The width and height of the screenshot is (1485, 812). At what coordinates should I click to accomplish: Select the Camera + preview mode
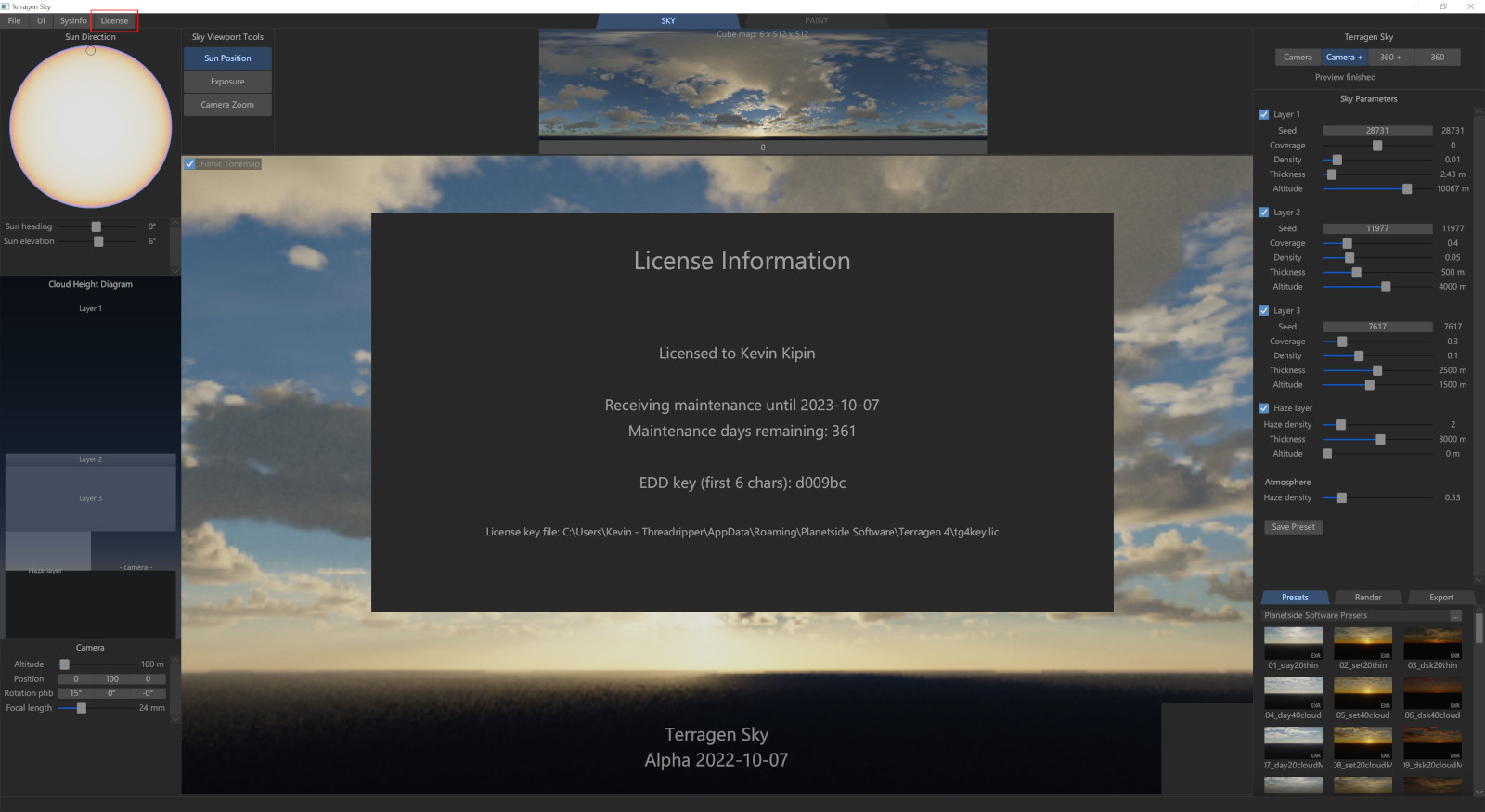[1344, 58]
